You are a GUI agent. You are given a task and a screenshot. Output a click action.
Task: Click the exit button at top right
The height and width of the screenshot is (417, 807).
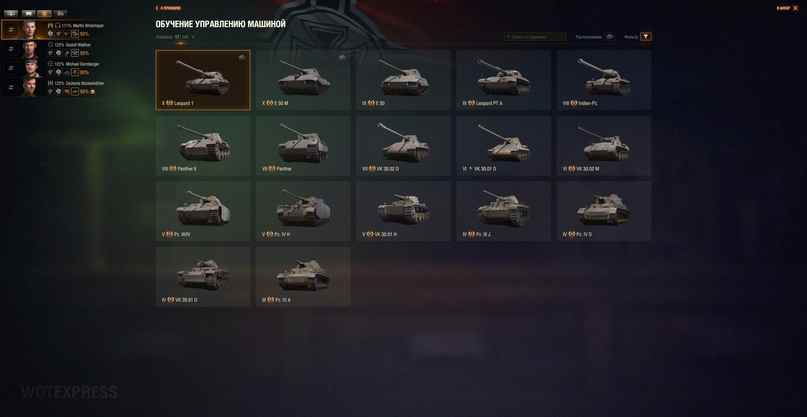click(787, 8)
